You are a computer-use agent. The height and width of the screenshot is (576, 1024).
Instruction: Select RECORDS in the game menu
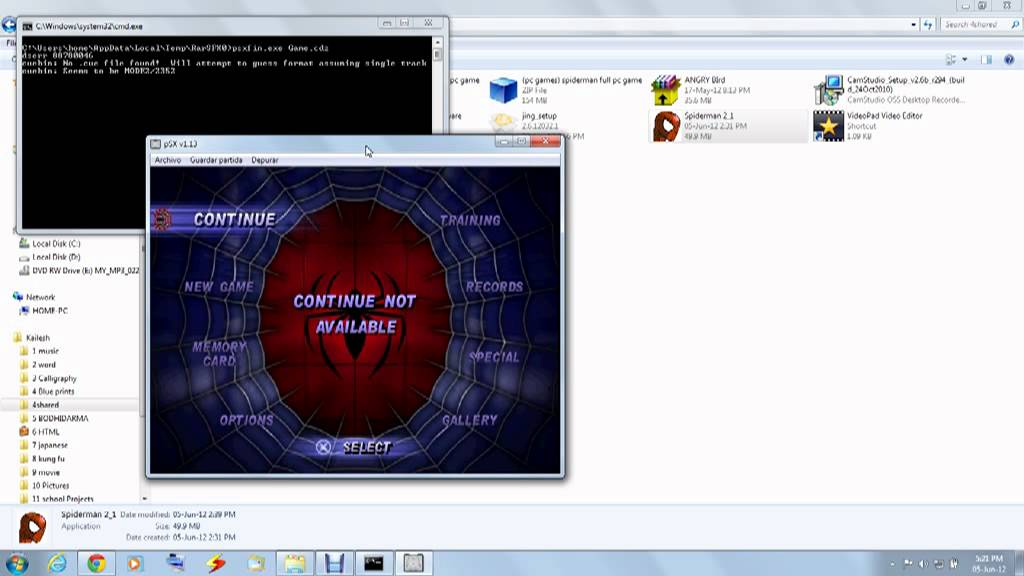point(494,287)
